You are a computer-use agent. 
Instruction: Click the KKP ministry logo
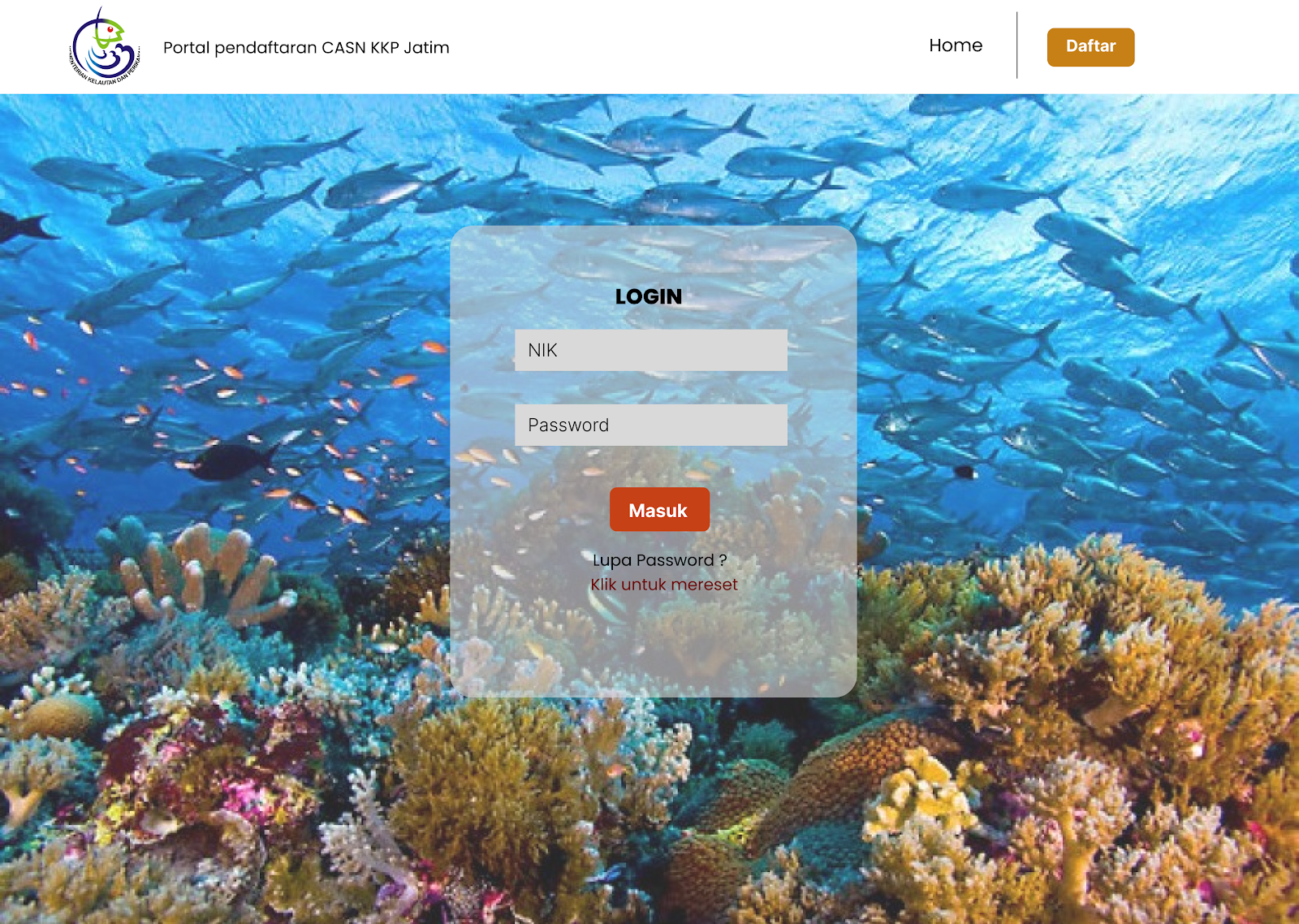tap(105, 46)
